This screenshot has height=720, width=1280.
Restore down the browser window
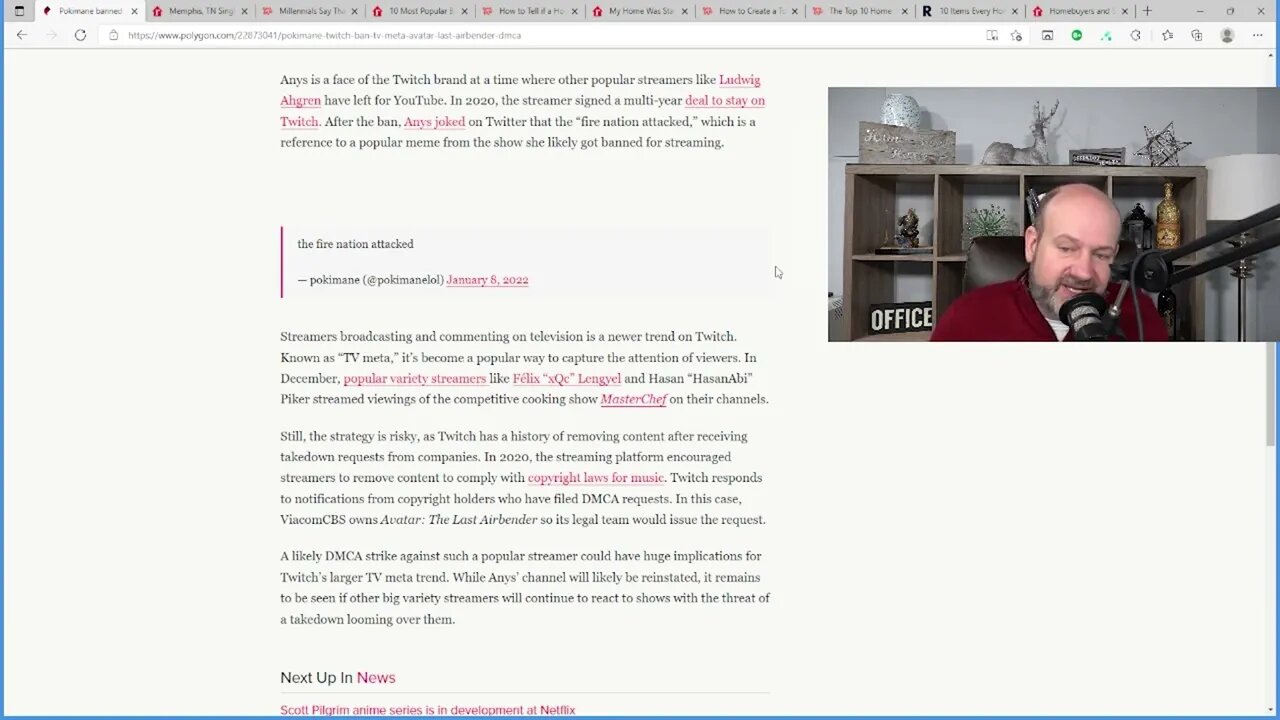[x=1230, y=11]
